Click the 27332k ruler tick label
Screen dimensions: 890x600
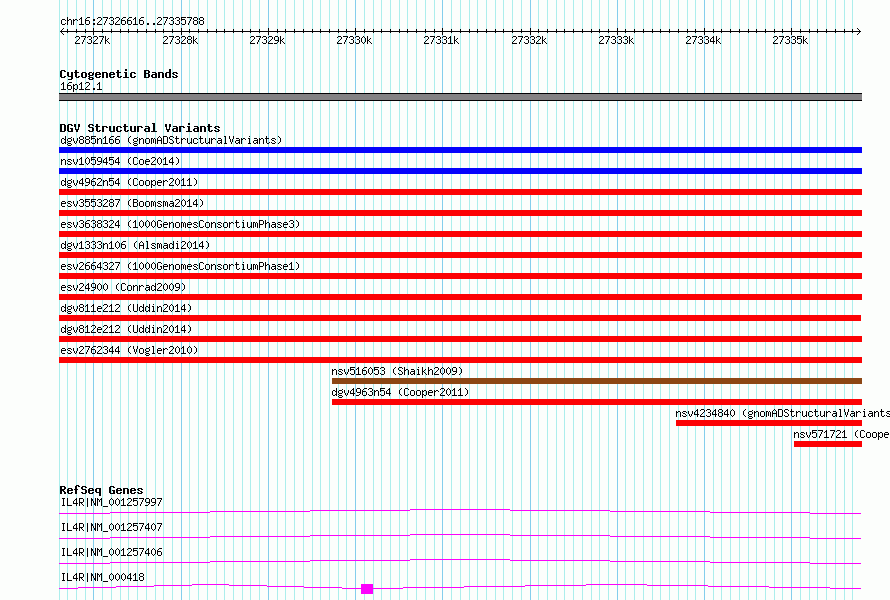pyautogui.click(x=529, y=40)
